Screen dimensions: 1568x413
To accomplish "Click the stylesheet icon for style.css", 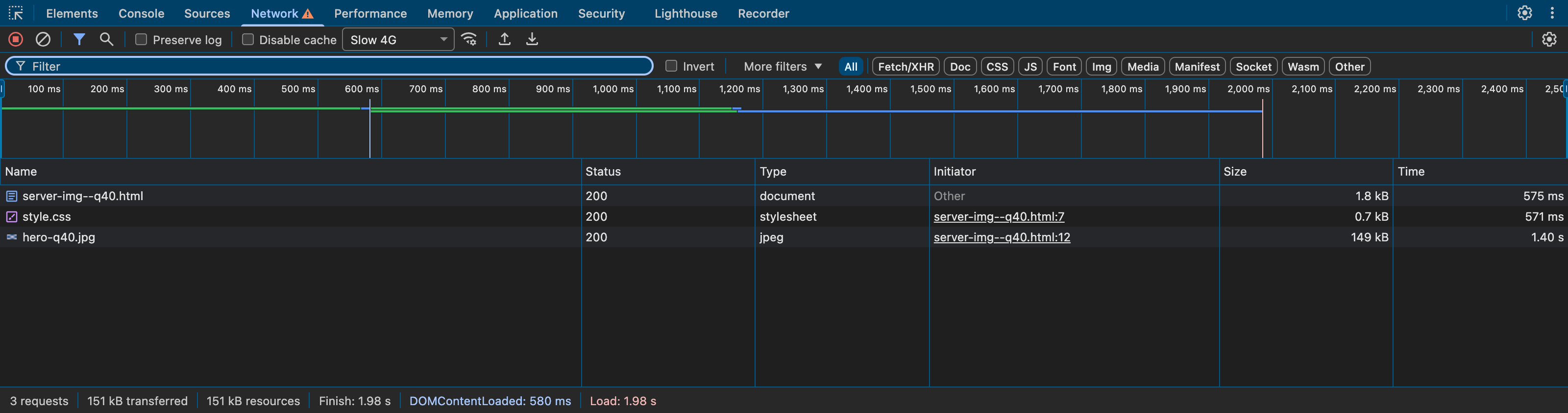I will point(12,217).
